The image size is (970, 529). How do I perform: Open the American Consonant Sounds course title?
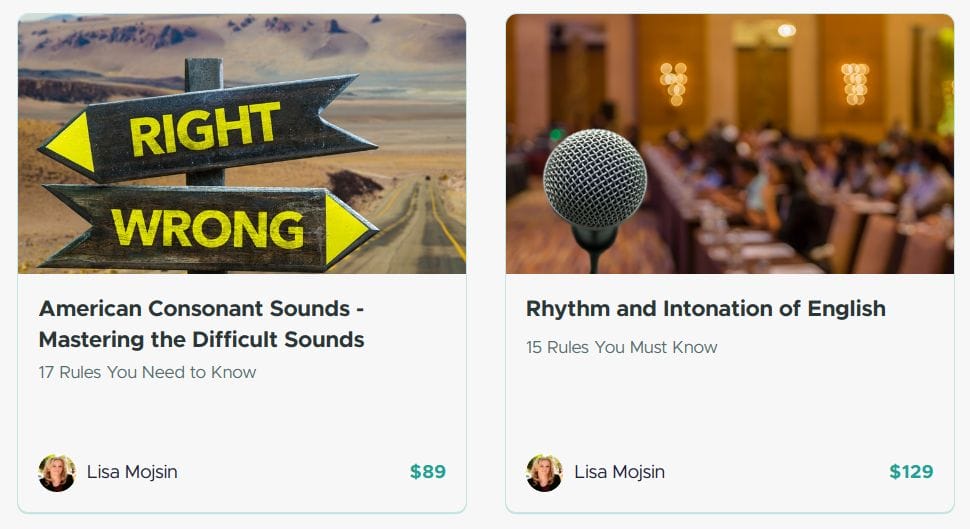[201, 324]
